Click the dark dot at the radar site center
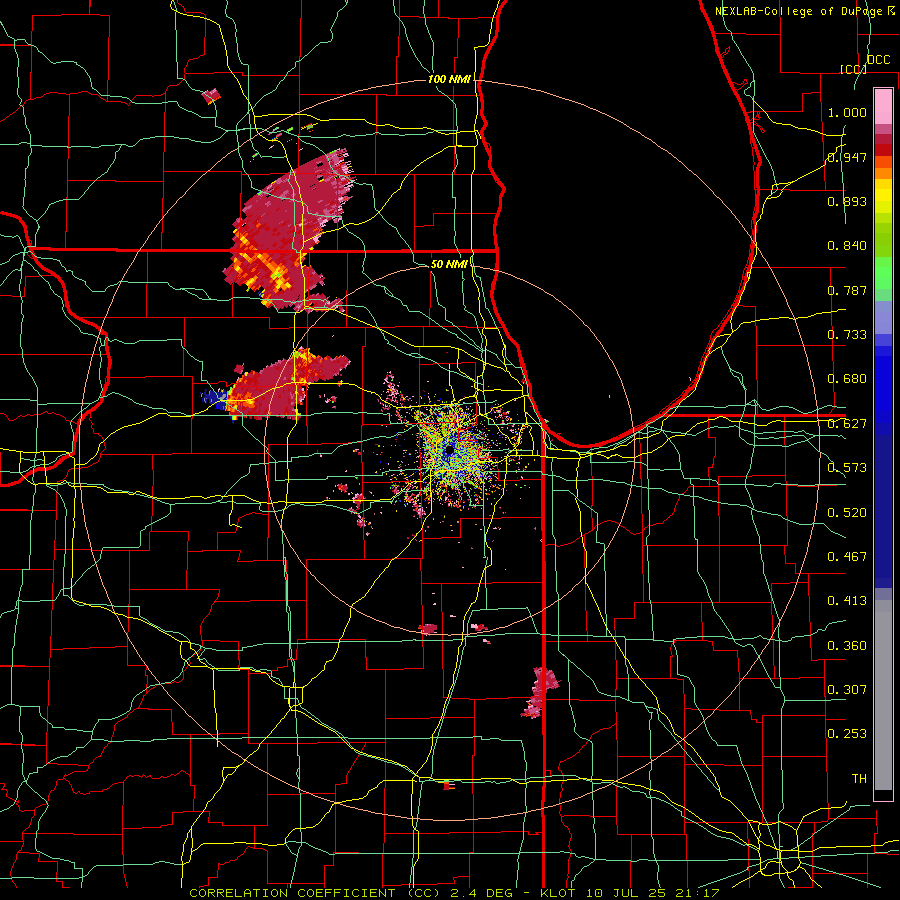The height and width of the screenshot is (900, 900). point(449,451)
